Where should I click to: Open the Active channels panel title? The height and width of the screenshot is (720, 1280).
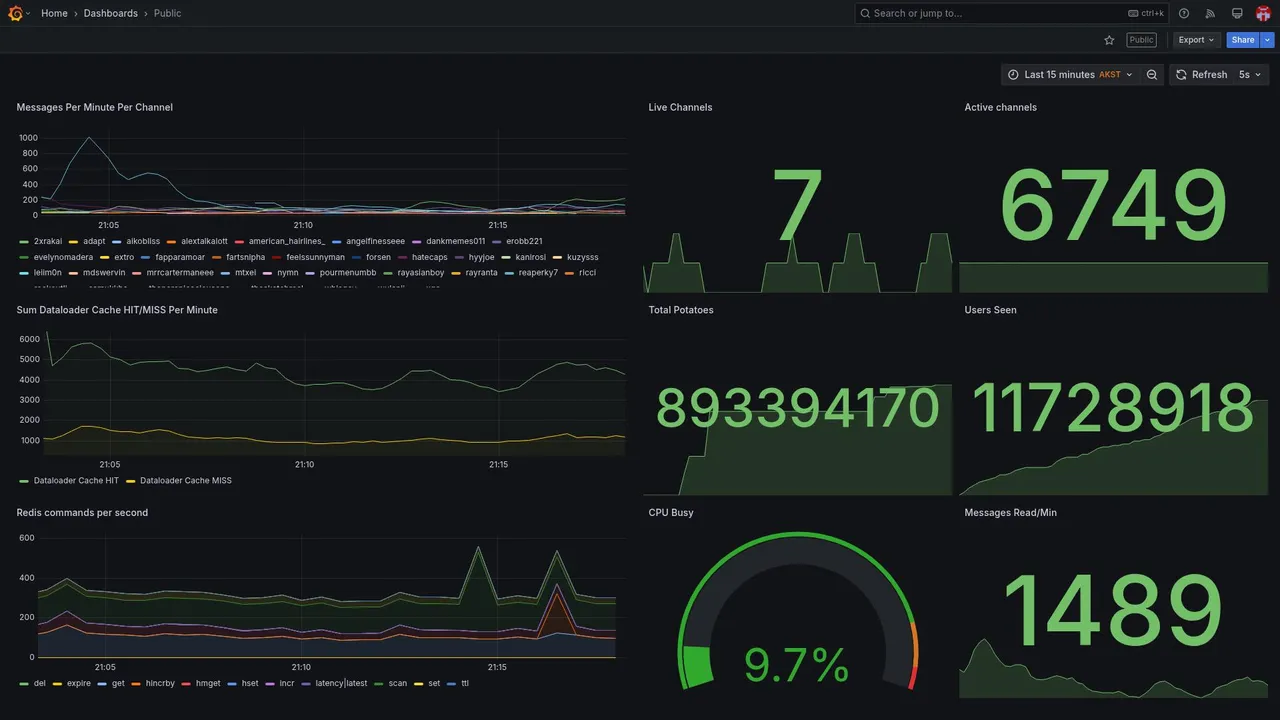tap(1000, 107)
